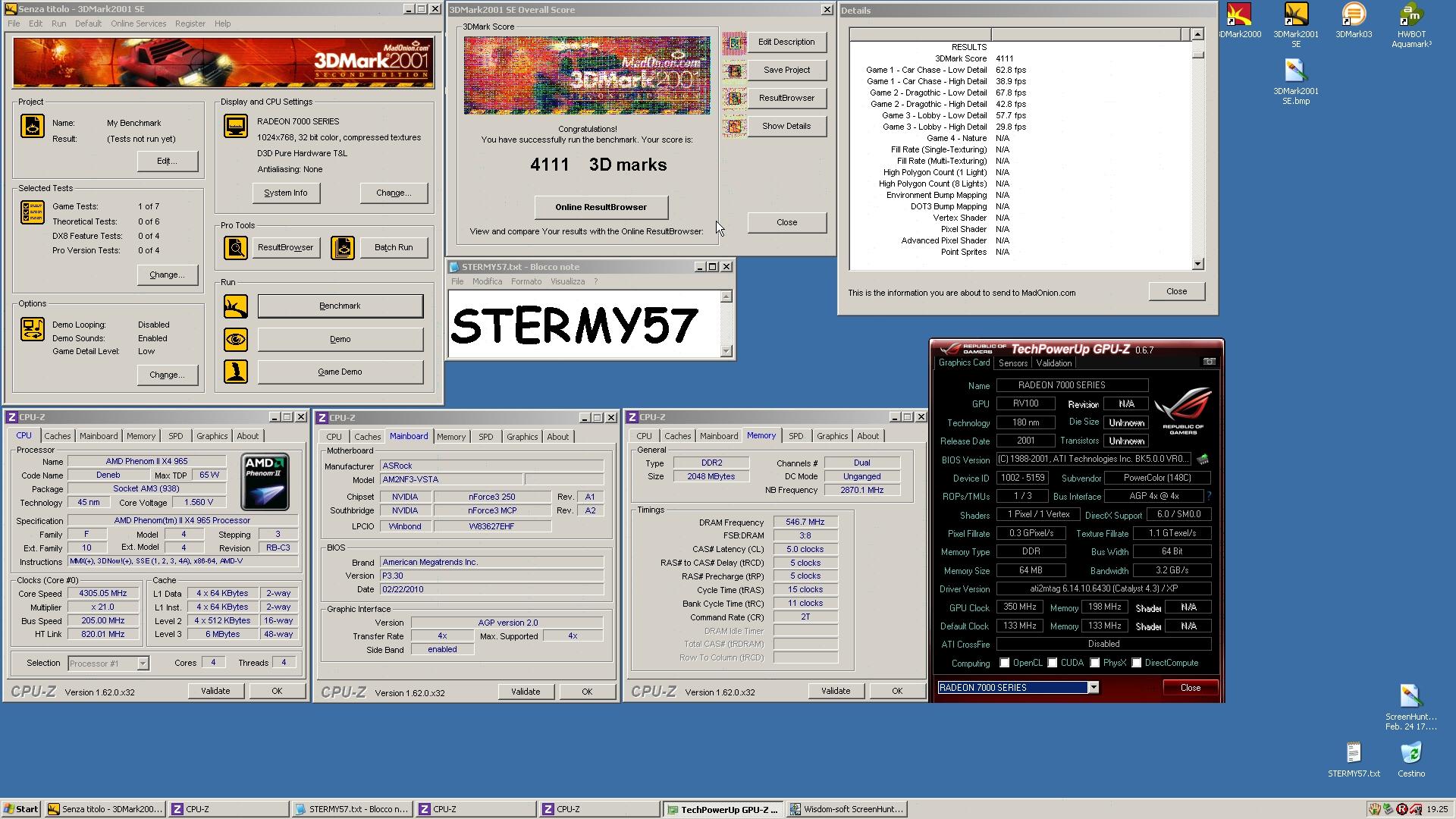Enable the CUDA checkbox in GPU-Z
Screen dimensions: 1456x819
point(1053,663)
